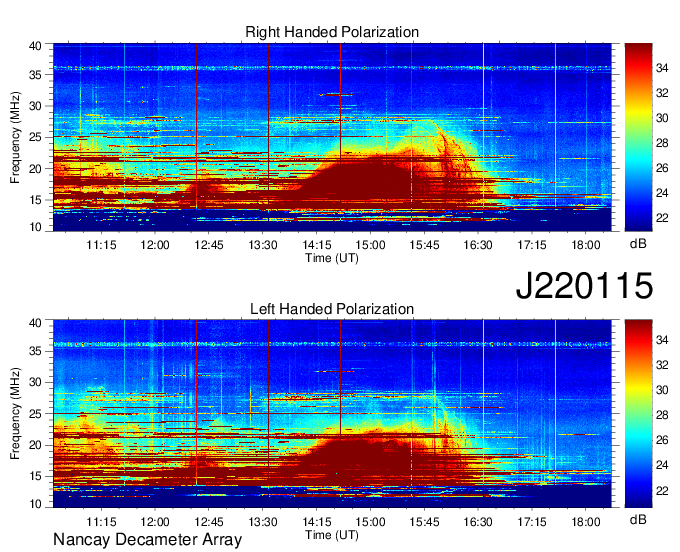
Task: Click the 40 MHz tick of Right Handed plot
Action: coord(35,46)
